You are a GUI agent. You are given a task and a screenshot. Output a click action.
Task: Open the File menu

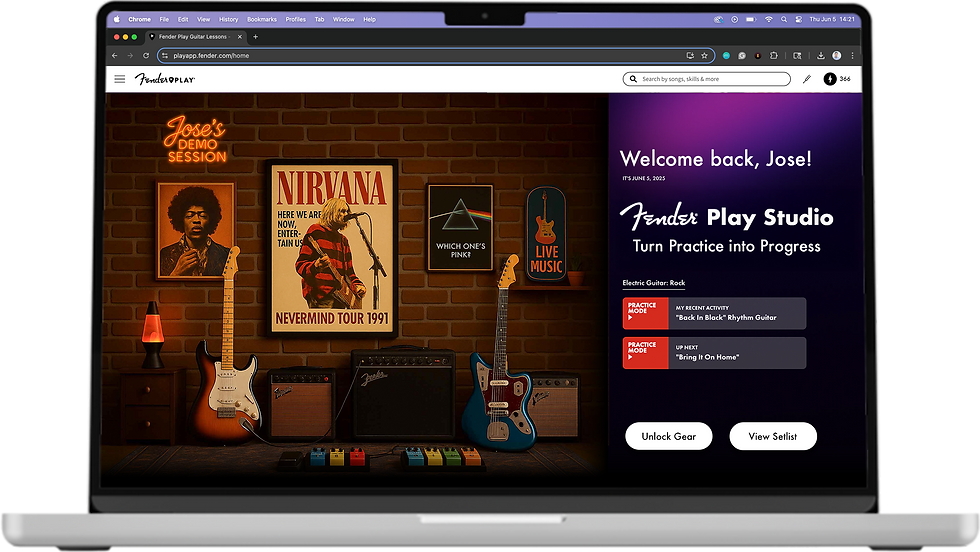pos(164,19)
